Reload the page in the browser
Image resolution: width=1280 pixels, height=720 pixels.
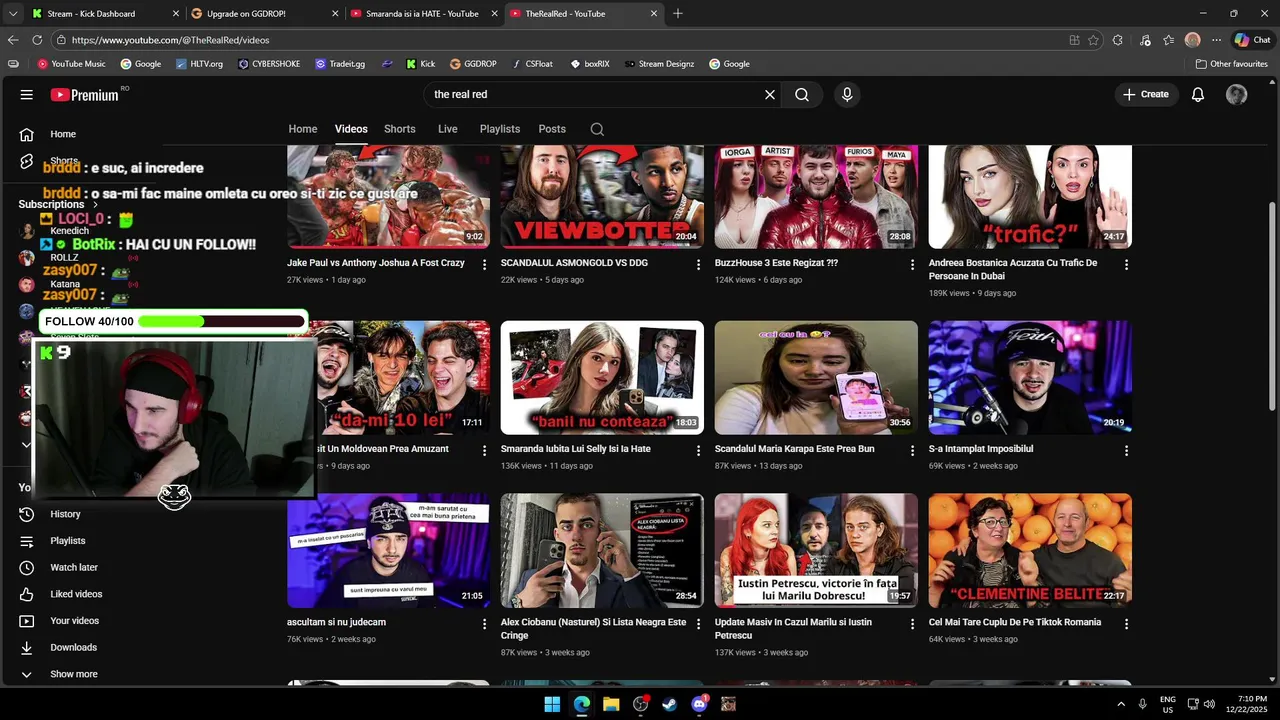[x=37, y=40]
